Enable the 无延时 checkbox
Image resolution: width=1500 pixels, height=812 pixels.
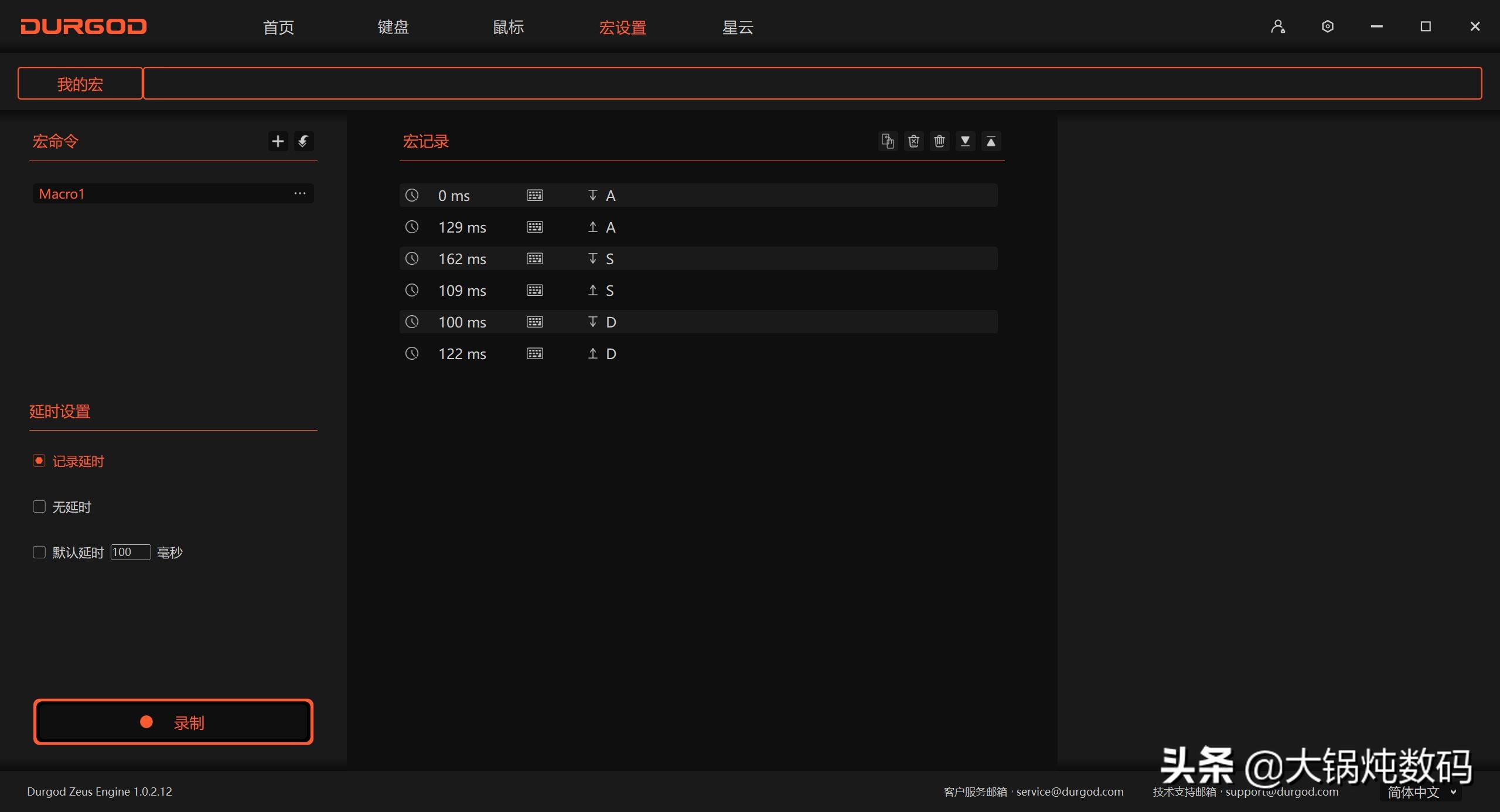[39, 506]
